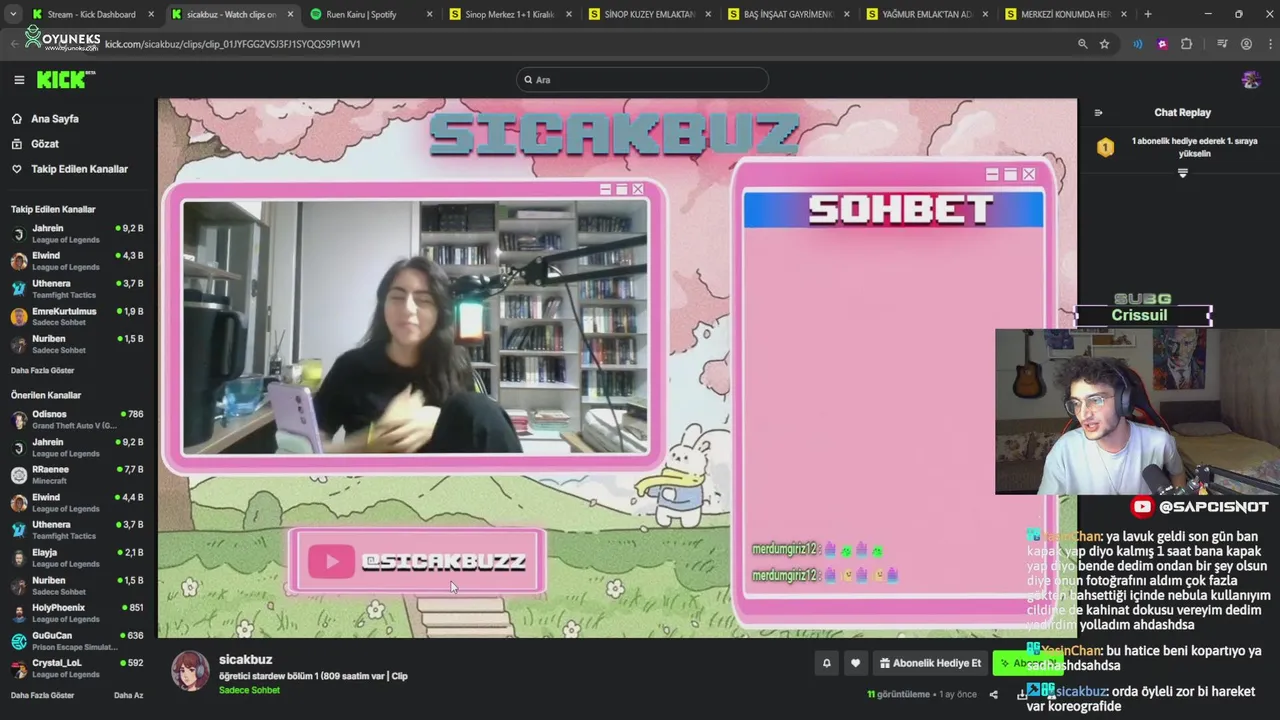Expand Daha Fazla Göster under Takip Edilen Kanallar

(x=42, y=370)
